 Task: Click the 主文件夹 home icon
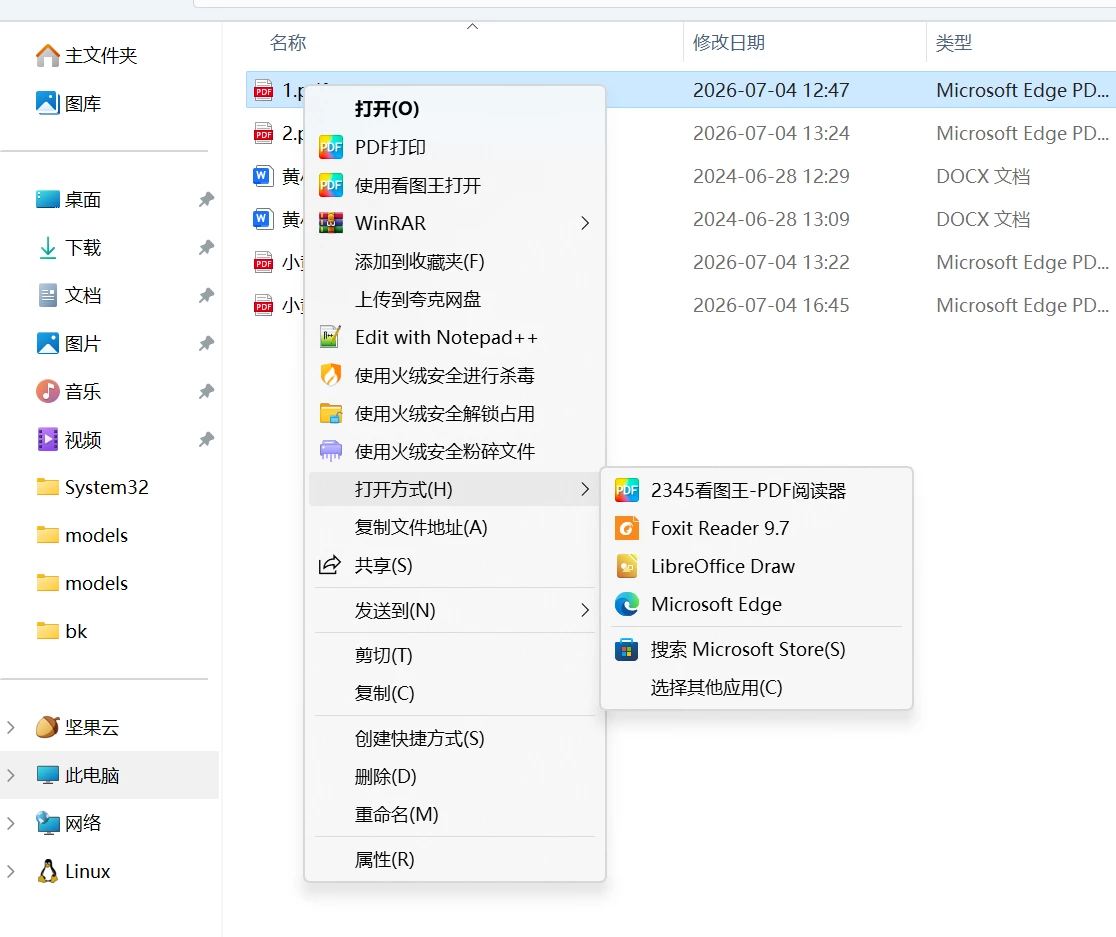coord(48,55)
